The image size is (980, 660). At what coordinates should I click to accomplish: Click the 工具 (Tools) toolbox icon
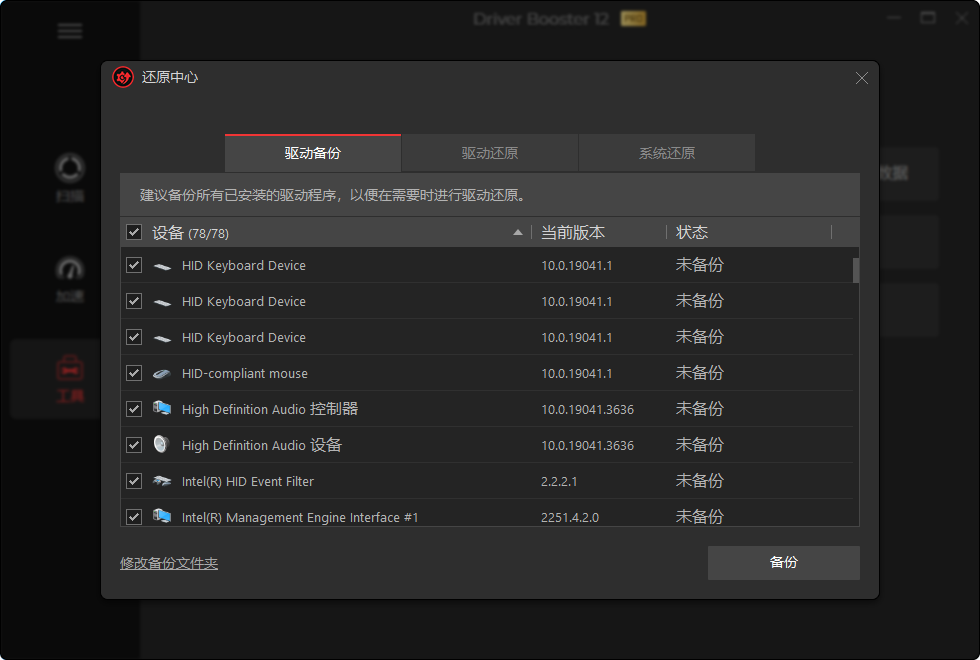pos(70,368)
